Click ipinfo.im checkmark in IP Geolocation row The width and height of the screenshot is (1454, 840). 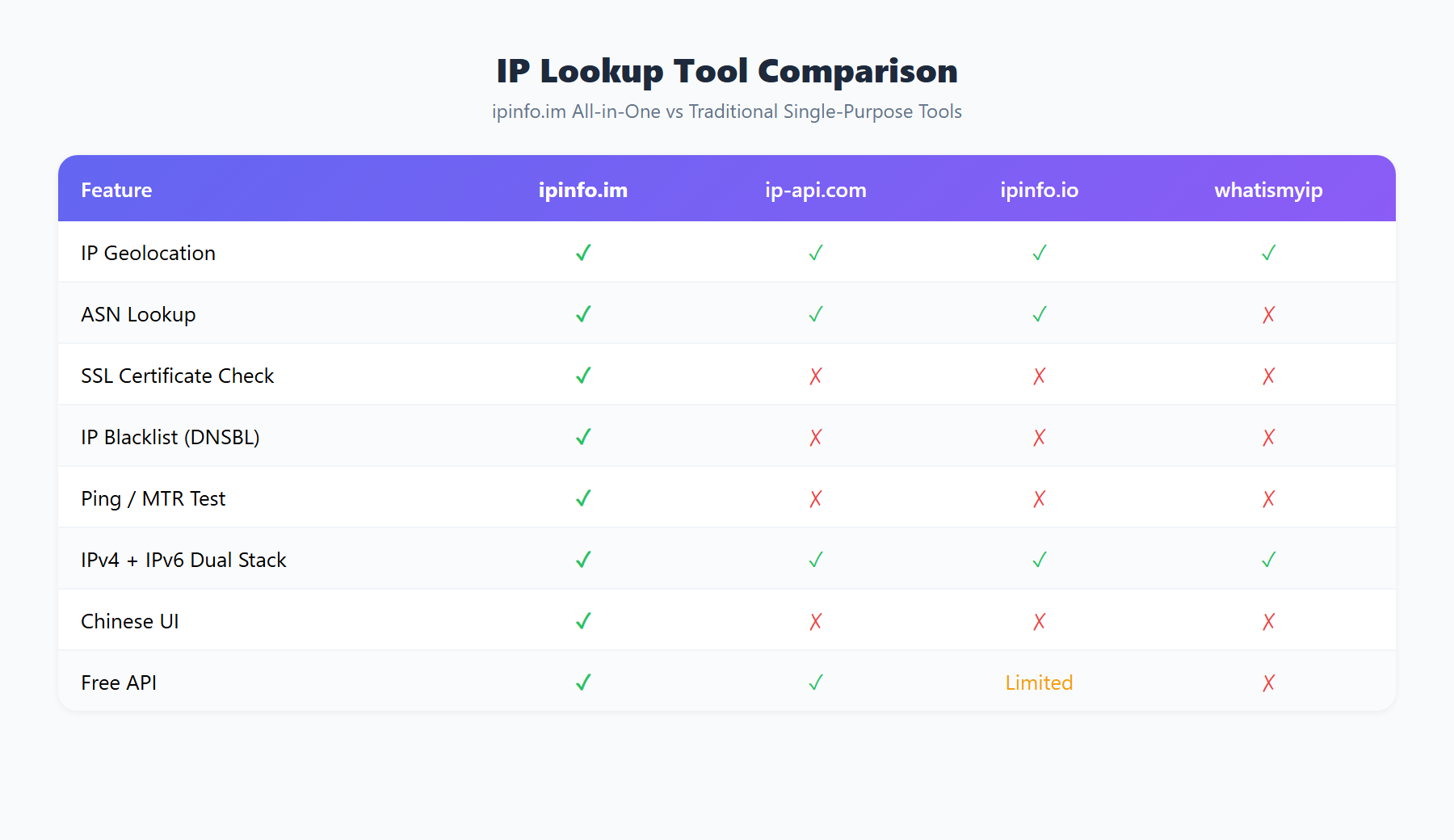pos(583,253)
